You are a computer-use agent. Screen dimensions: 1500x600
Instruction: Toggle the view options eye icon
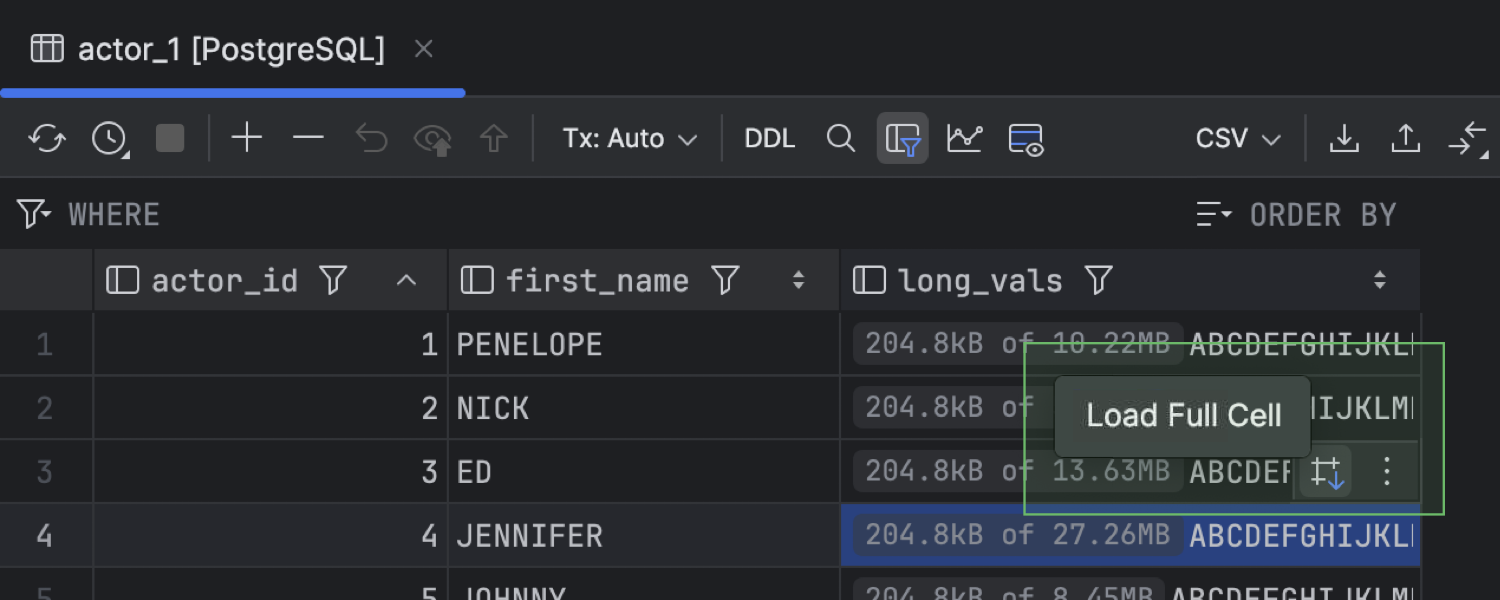(1026, 138)
